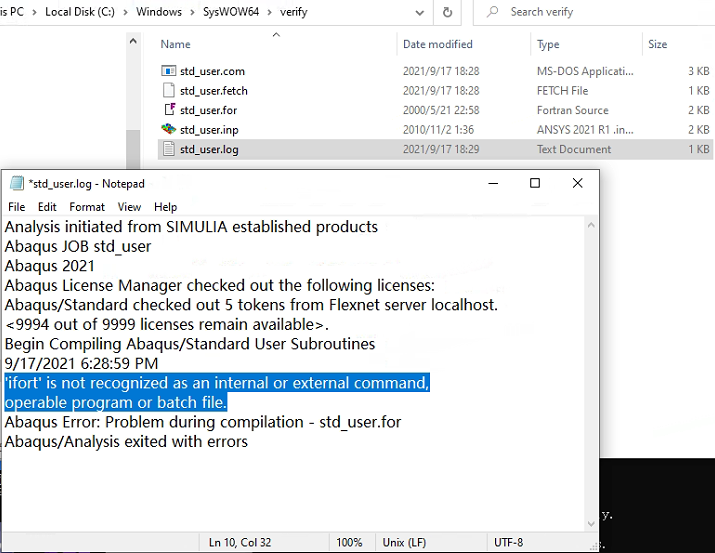Image resolution: width=715 pixels, height=553 pixels.
Task: Click the std_user.fetch file icon
Action: pos(168,90)
